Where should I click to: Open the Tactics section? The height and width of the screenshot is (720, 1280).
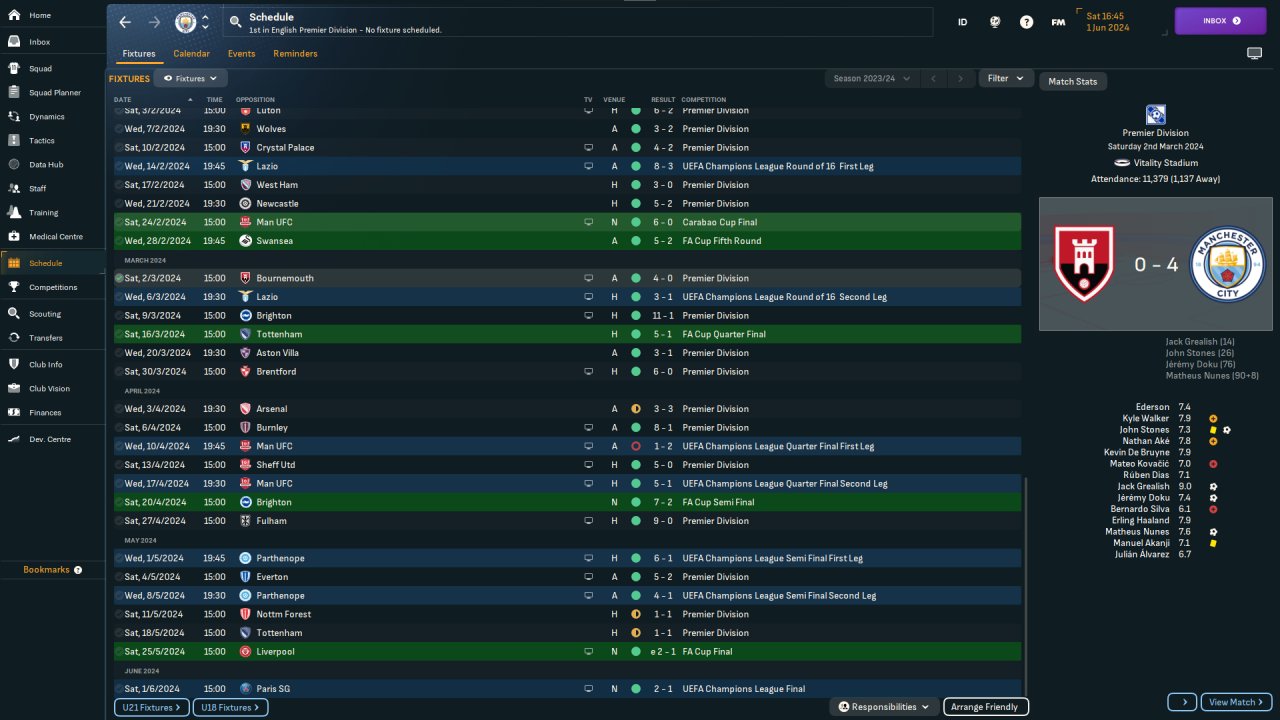click(42, 141)
